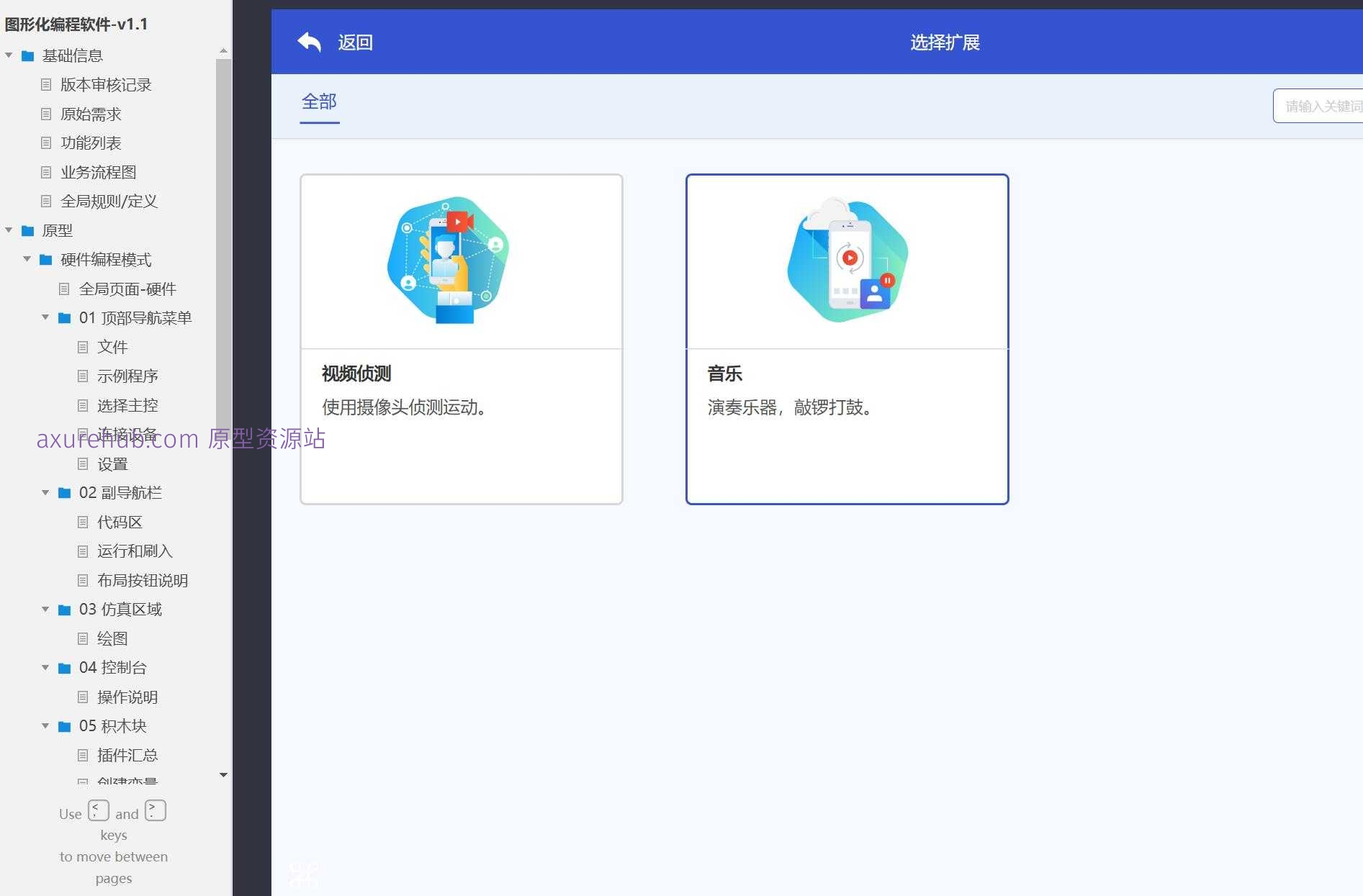The width and height of the screenshot is (1363, 896).
Task: Click the page icon beside 绘图
Action: pyautogui.click(x=83, y=638)
